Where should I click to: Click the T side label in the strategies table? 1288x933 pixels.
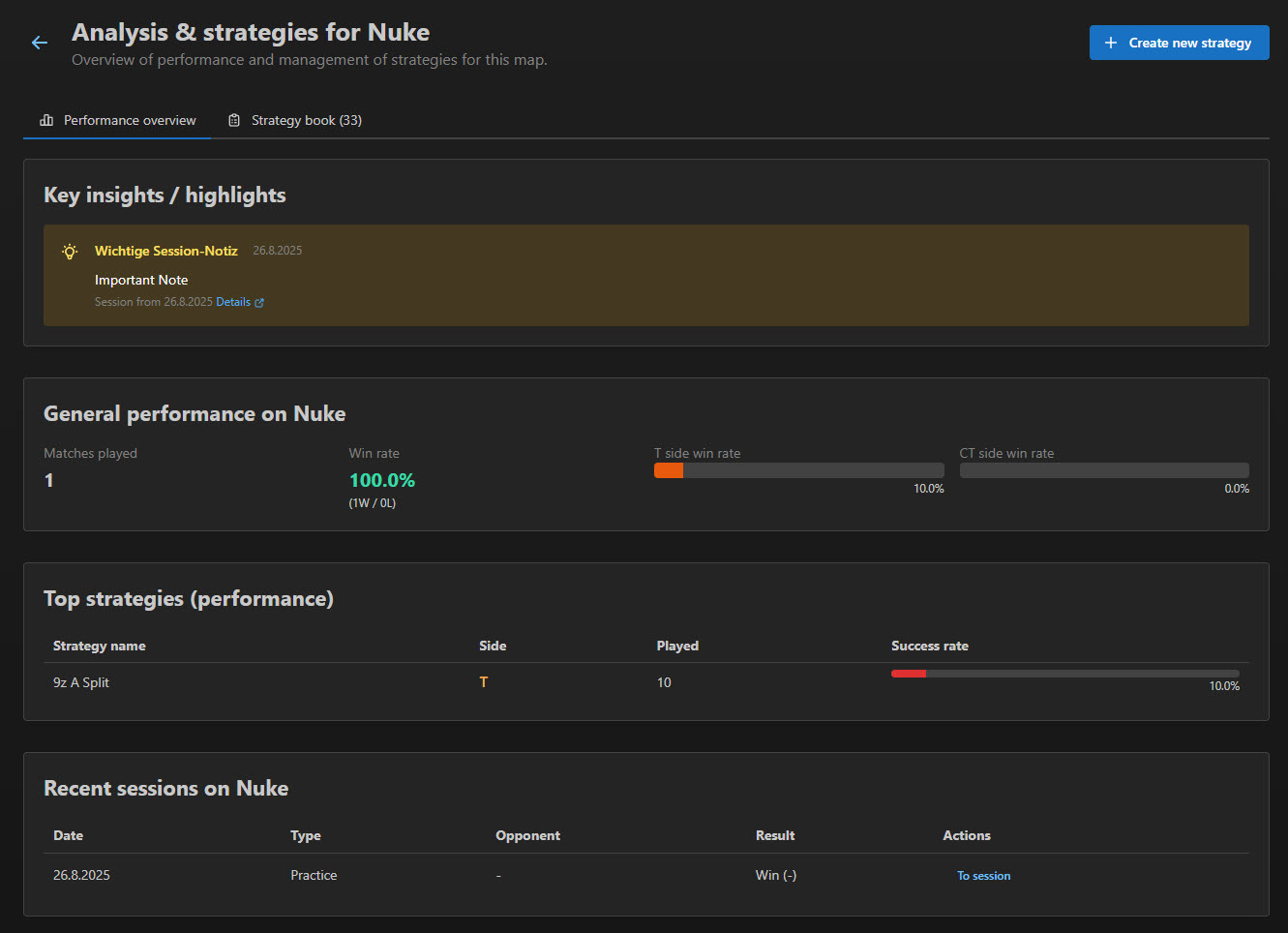pyautogui.click(x=484, y=681)
